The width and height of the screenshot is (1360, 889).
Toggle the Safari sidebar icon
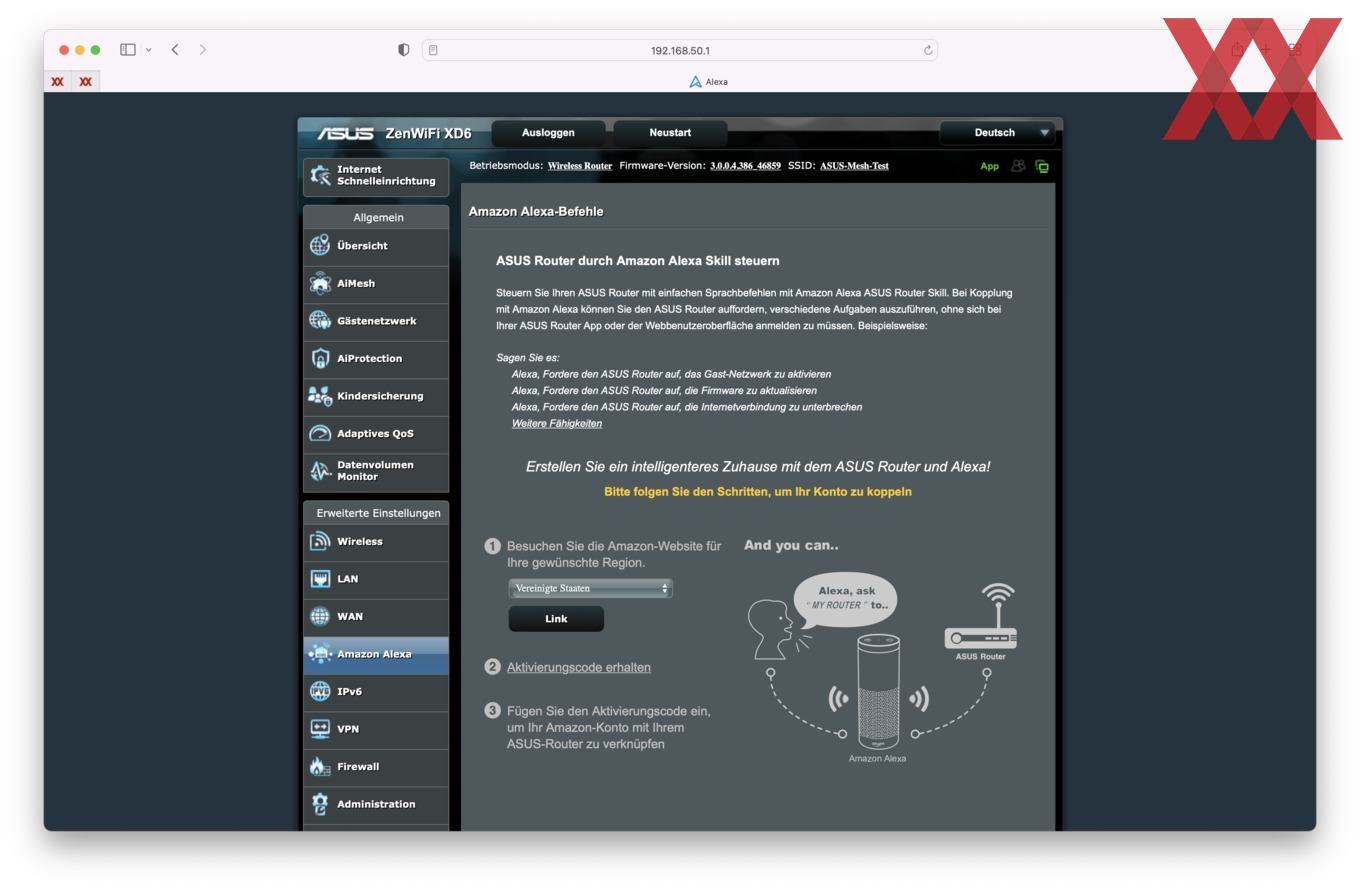click(128, 49)
